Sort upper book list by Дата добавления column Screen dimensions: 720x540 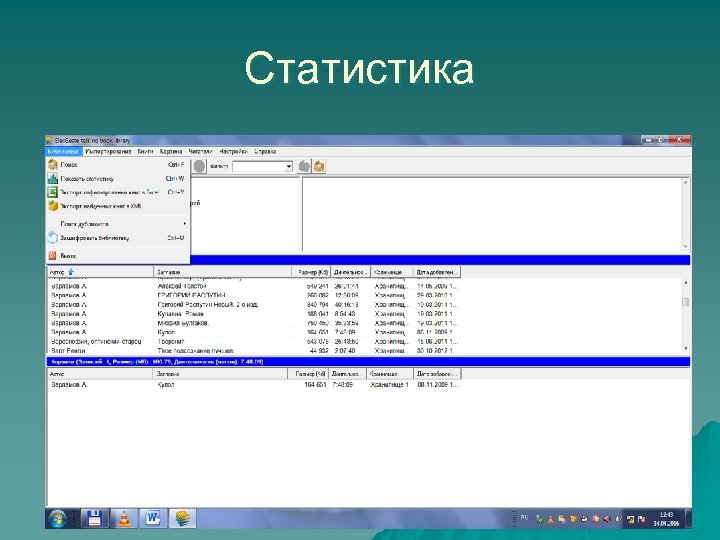(437, 272)
